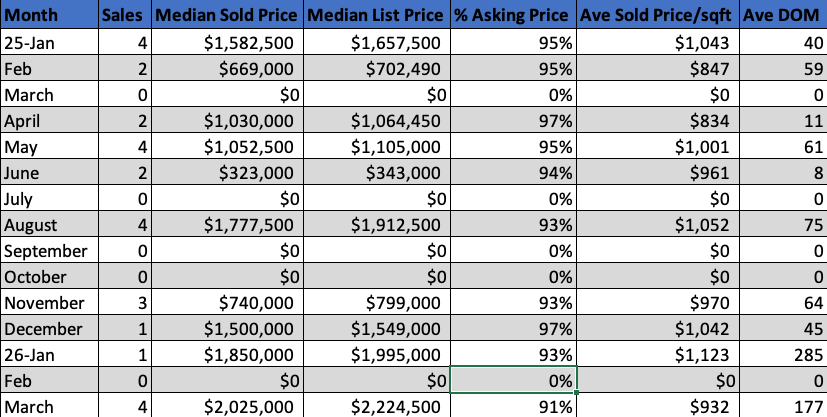
Task: Select the Ave DOM header cell
Action: [x=784, y=16]
